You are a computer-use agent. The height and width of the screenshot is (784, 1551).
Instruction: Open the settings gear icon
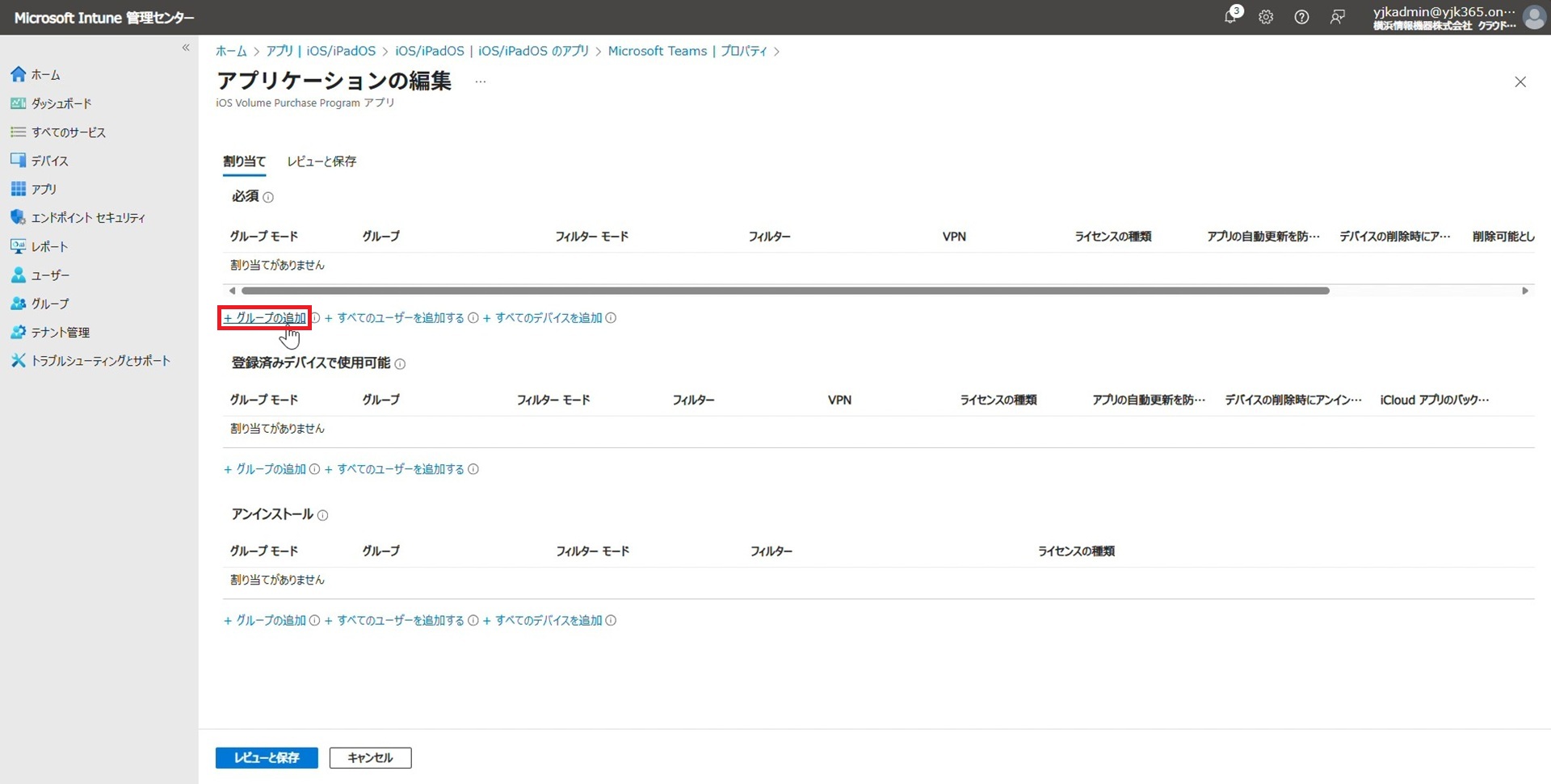click(x=1266, y=17)
